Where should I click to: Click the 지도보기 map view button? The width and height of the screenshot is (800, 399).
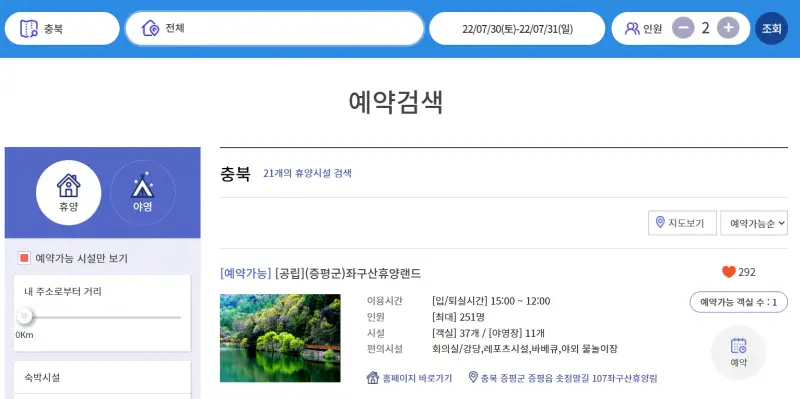pyautogui.click(x=682, y=223)
